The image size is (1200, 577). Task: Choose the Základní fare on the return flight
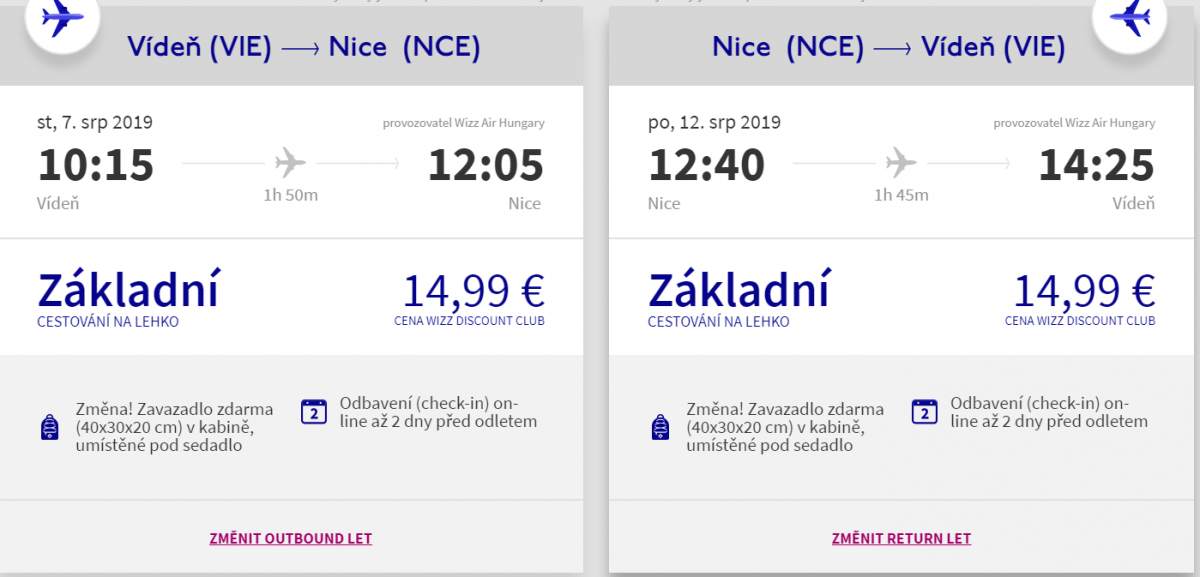click(x=739, y=290)
